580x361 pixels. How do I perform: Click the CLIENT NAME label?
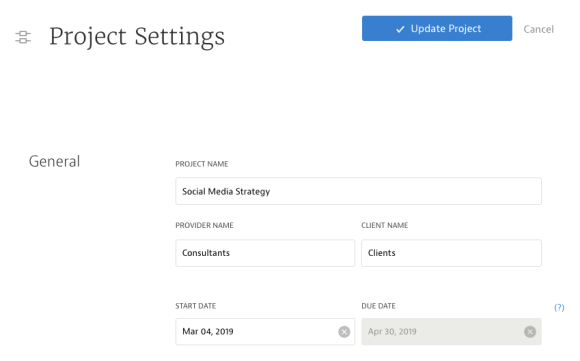click(385, 225)
